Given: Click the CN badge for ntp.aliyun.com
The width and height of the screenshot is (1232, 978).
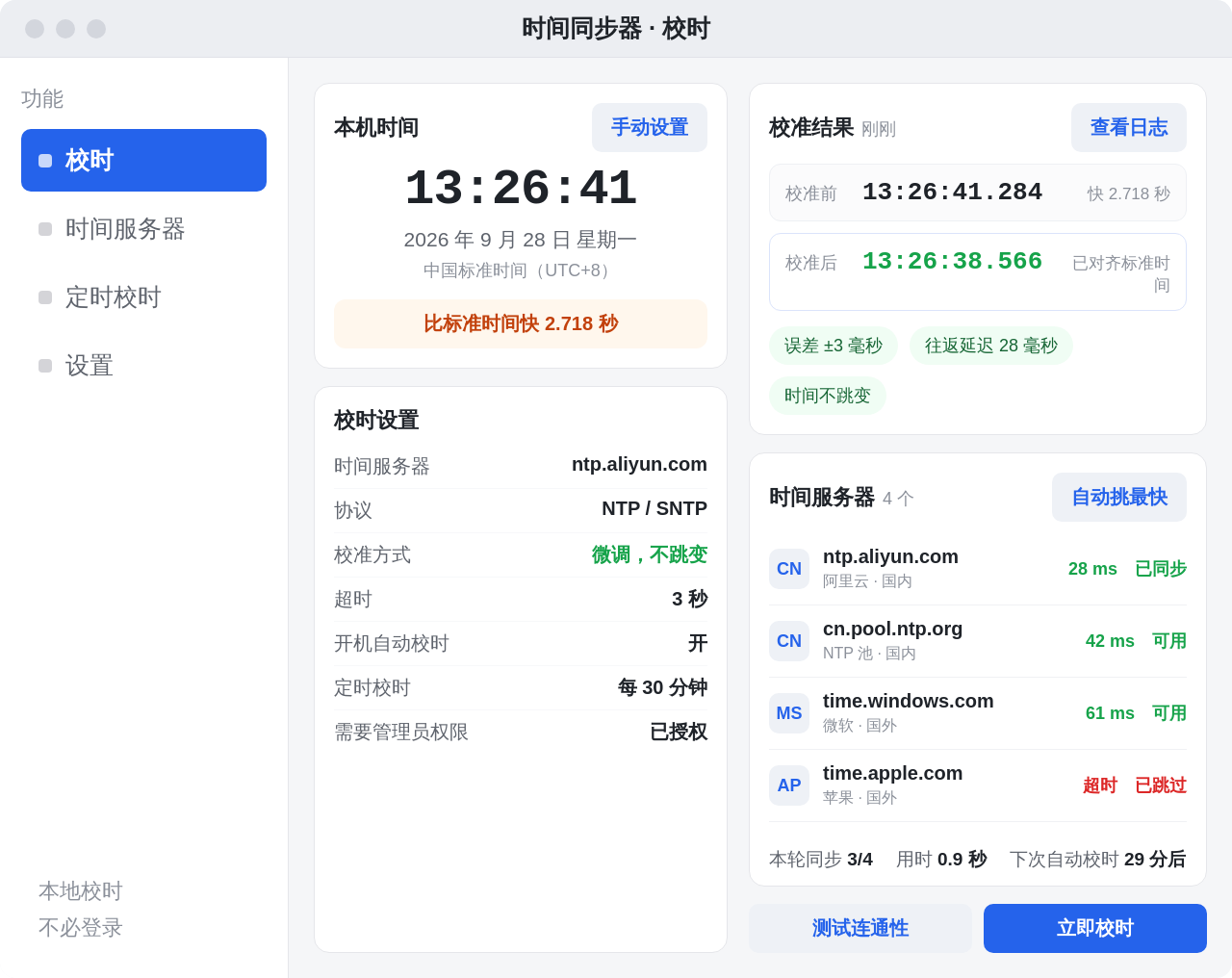Looking at the screenshot, I should tap(789, 569).
